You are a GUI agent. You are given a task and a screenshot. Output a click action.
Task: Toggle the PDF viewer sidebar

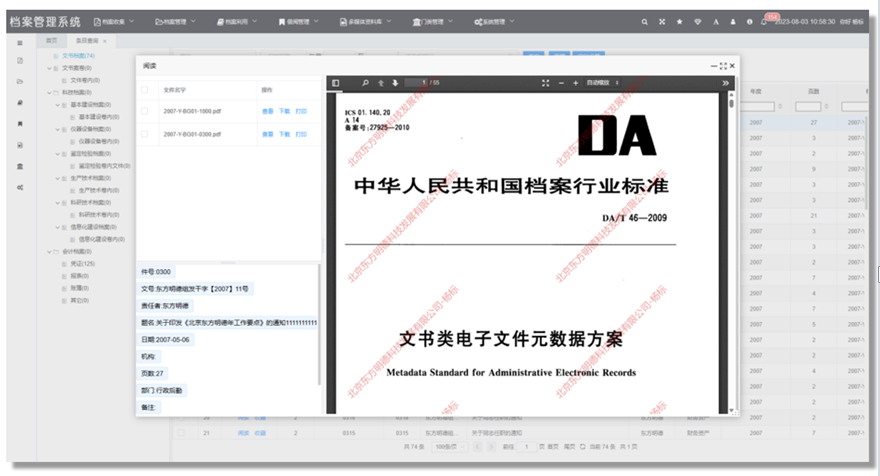(x=337, y=83)
